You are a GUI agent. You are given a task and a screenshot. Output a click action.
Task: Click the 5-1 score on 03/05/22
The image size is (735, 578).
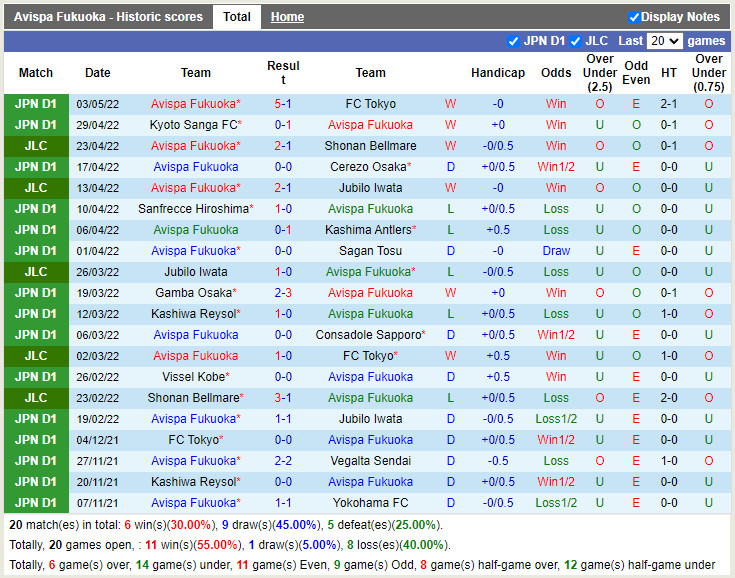pos(283,104)
